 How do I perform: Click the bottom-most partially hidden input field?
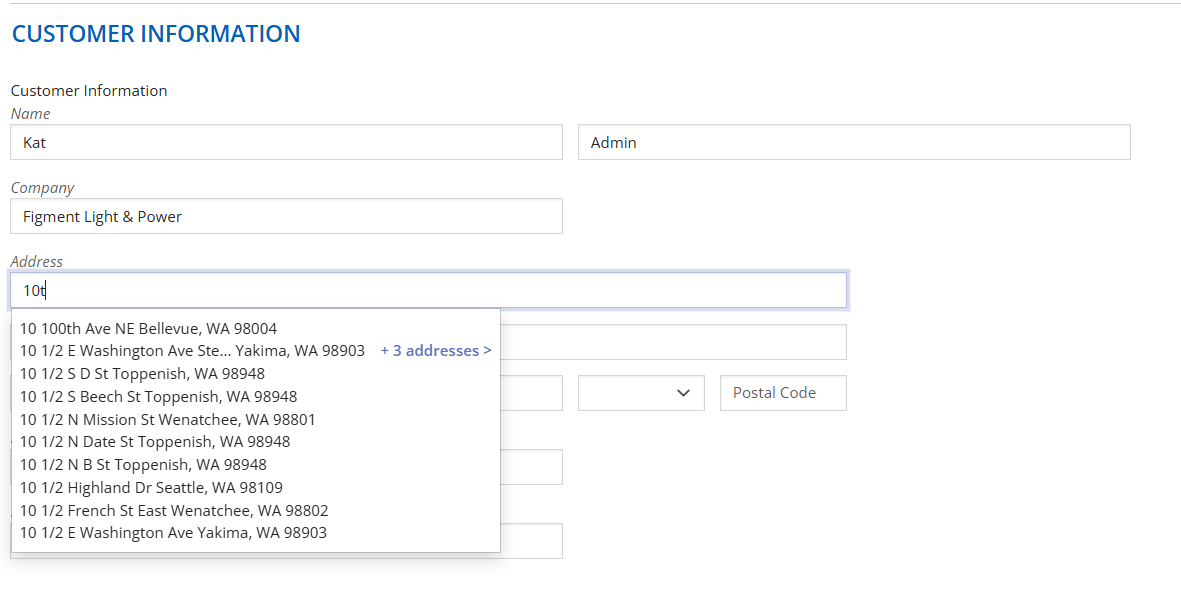531,541
